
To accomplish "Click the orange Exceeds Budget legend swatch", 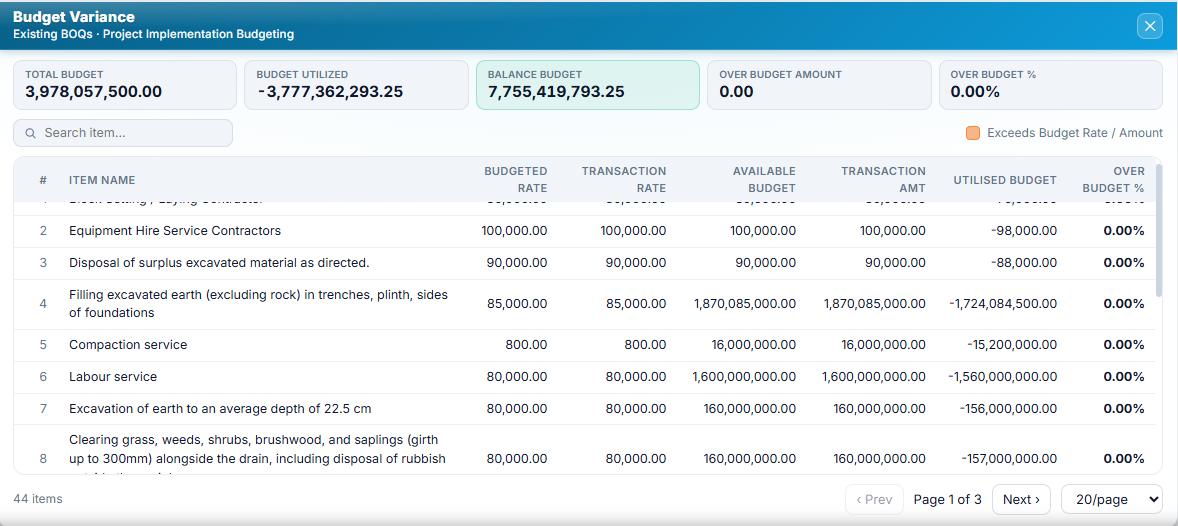I will pyautogui.click(x=973, y=133).
